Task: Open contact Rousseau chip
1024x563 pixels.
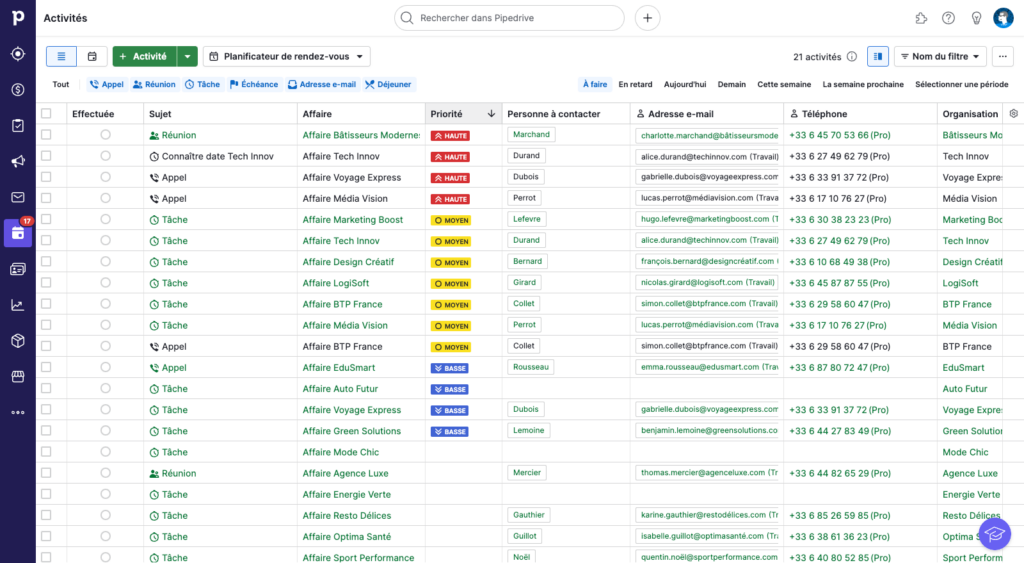Action: [x=530, y=367]
